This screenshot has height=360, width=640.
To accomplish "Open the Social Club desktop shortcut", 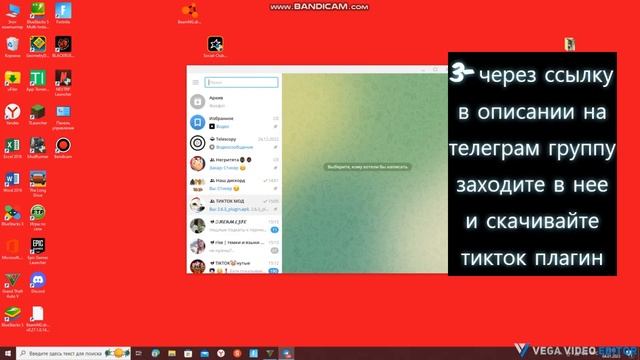I will [215, 47].
